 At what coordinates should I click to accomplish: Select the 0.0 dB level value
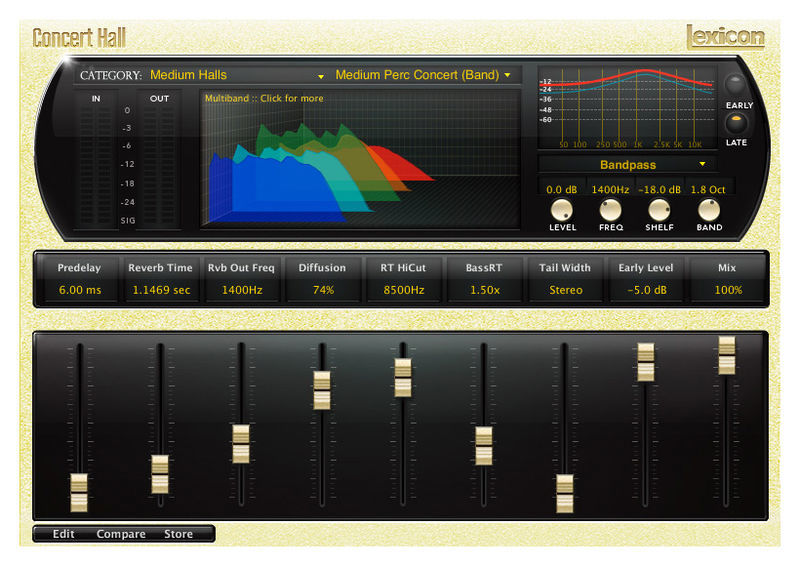[x=561, y=189]
